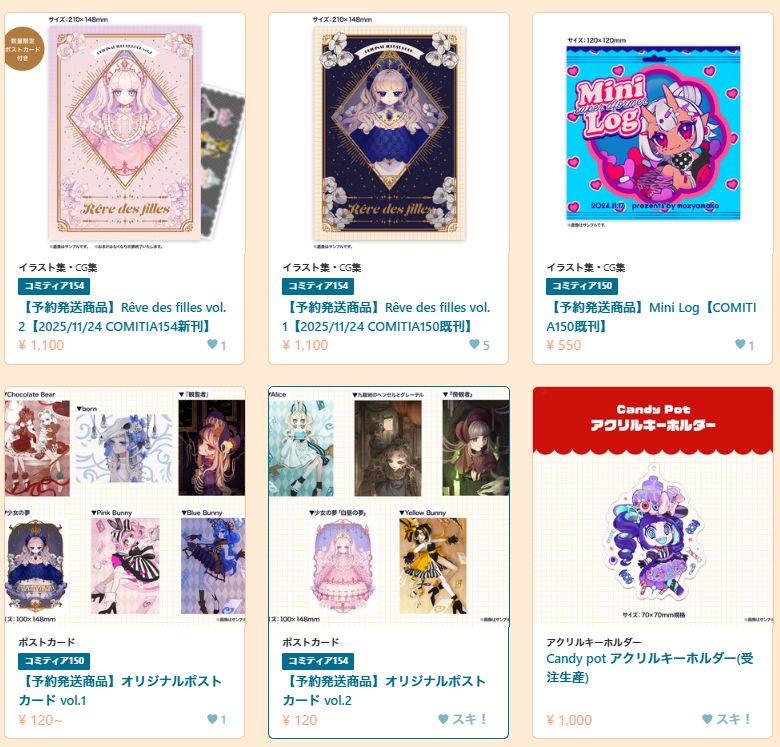
Task: Open Rêve des filles vol. 2 title link
Action: [122, 317]
